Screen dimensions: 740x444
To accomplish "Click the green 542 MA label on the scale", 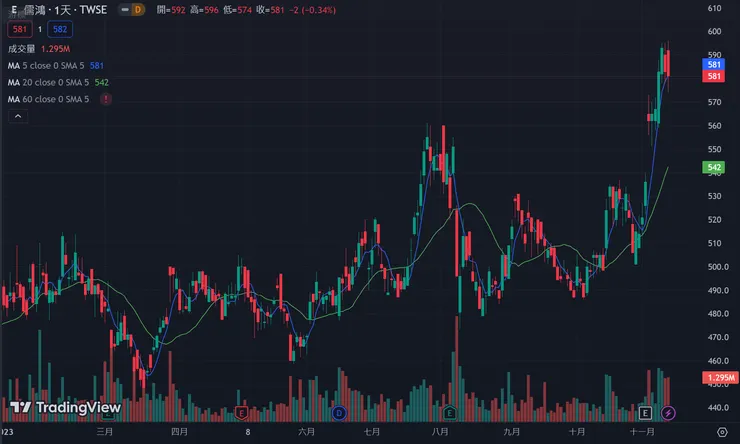I will click(x=714, y=167).
